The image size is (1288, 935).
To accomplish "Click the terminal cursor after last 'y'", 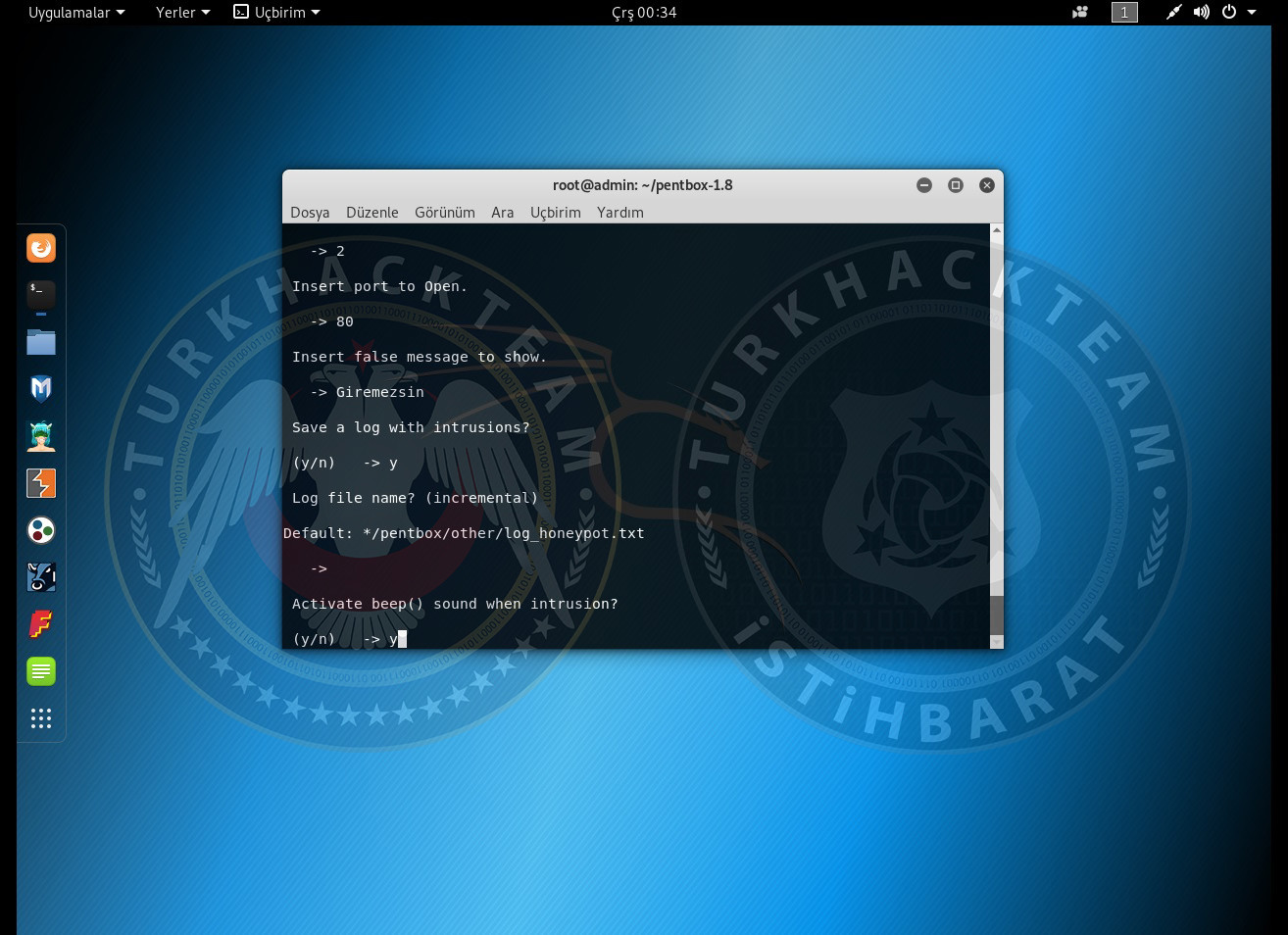I will pyautogui.click(x=402, y=639).
